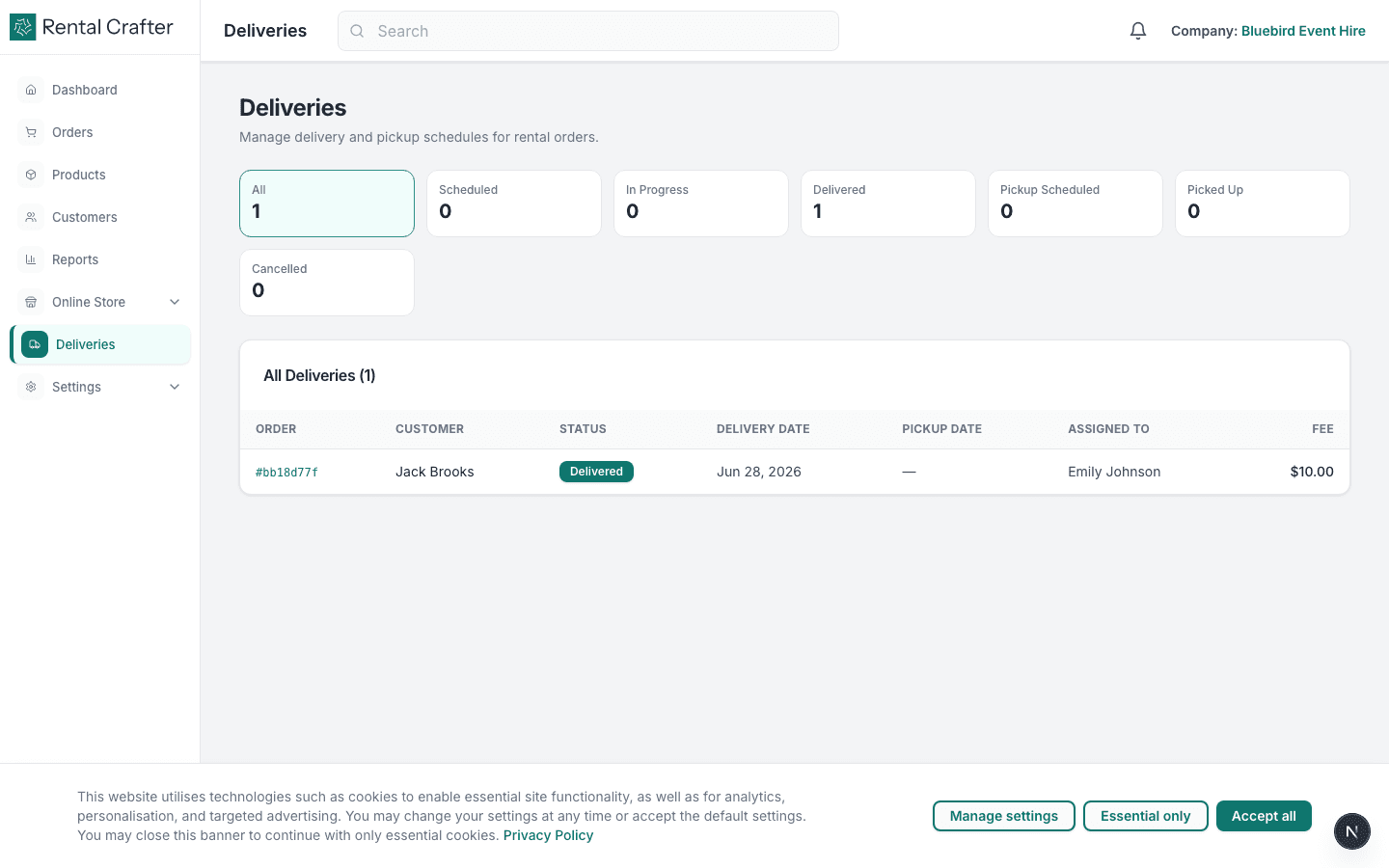Open order #bb18d77f link
The height and width of the screenshot is (868, 1389).
coord(286,473)
